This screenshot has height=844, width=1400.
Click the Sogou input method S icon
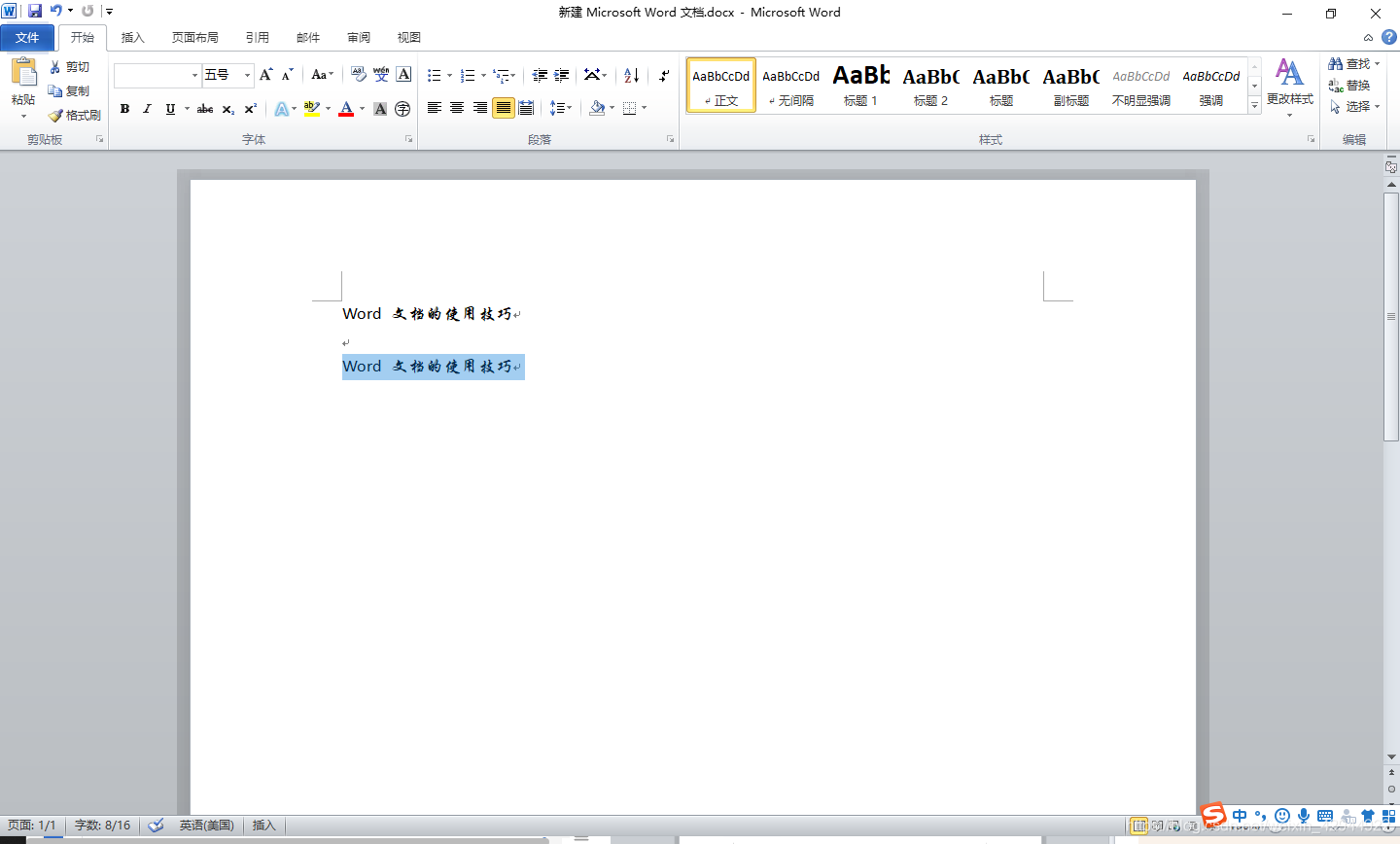coord(1213,815)
